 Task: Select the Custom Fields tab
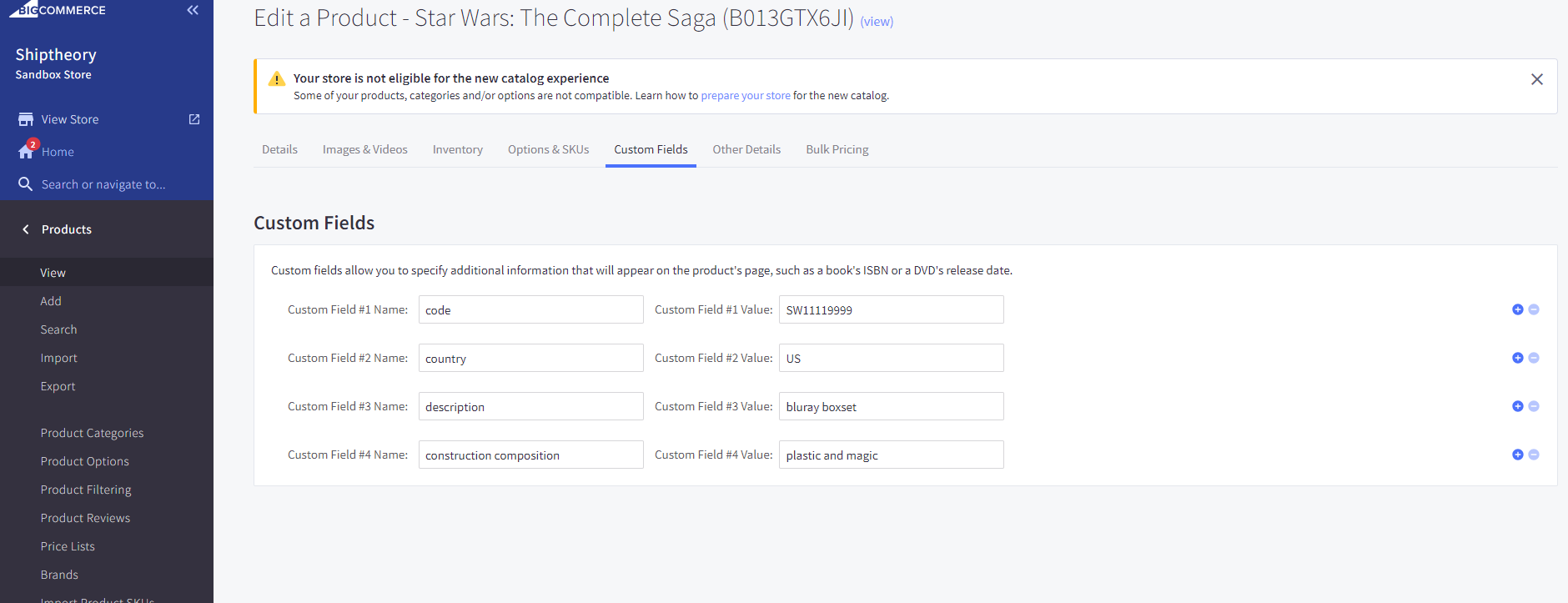(651, 149)
